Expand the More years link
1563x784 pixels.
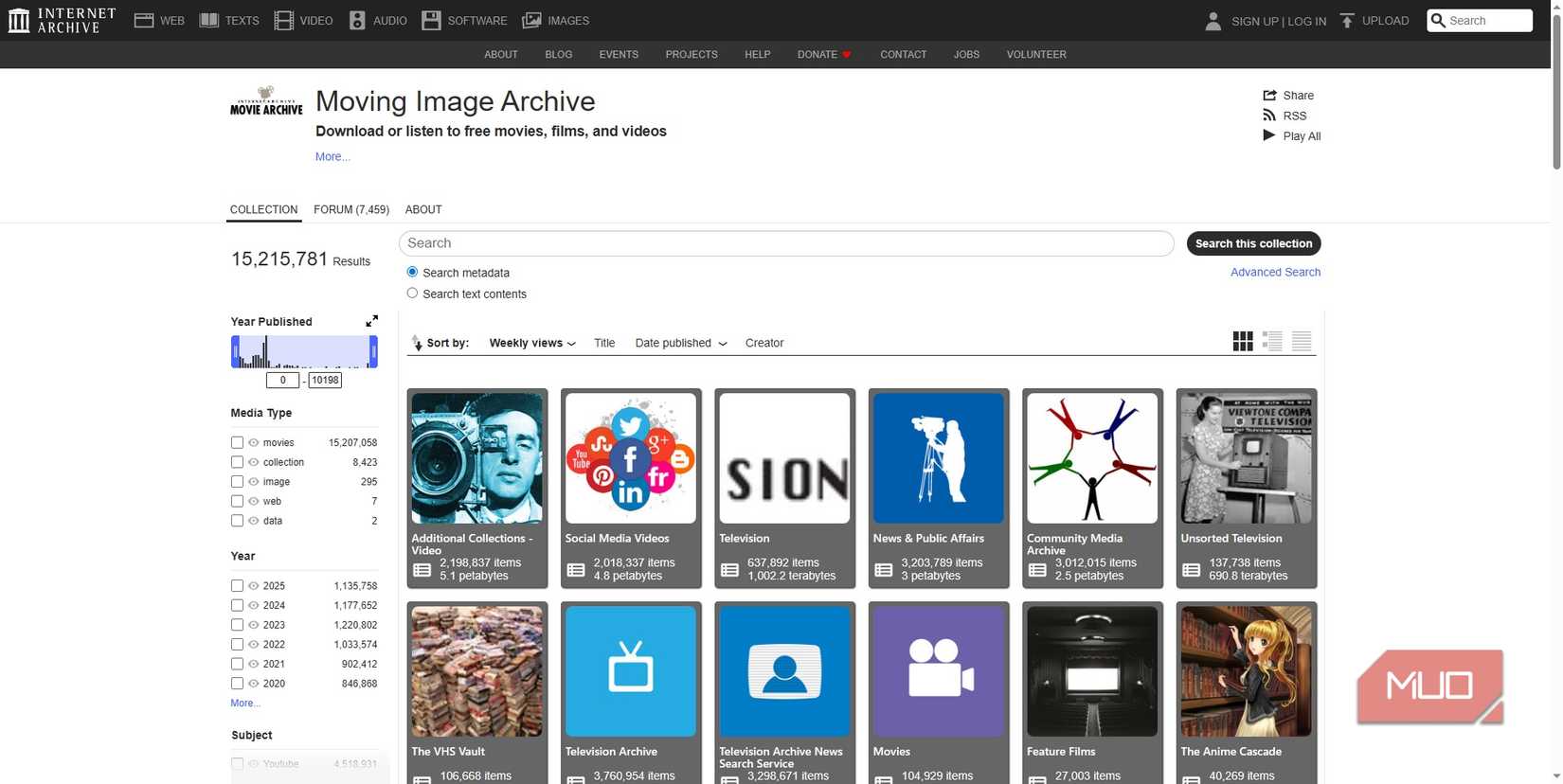(x=244, y=704)
